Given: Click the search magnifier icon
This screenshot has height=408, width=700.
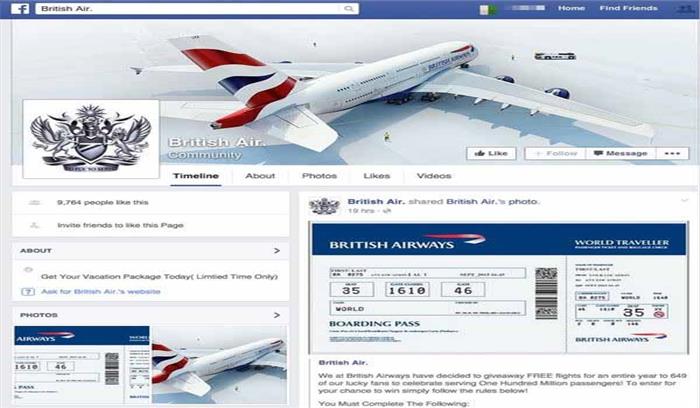Looking at the screenshot, I should tap(349, 8).
